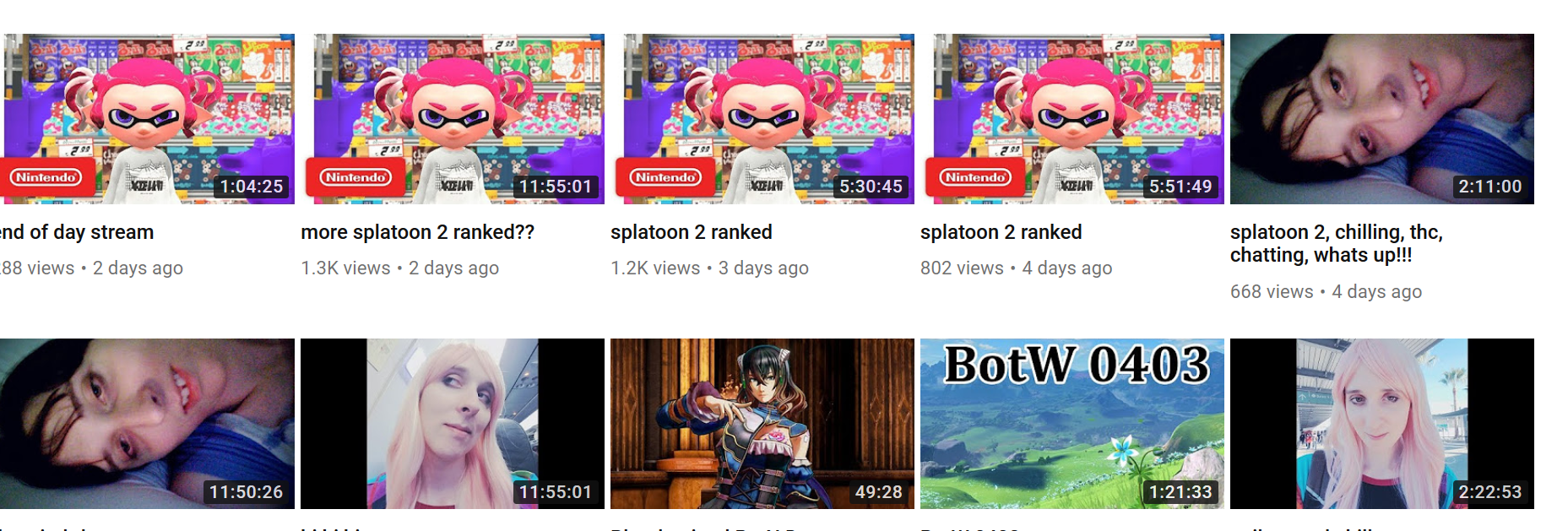Open the BotW 0403 video thumbnail
Image resolution: width=1568 pixels, height=531 pixels.
point(1072,424)
